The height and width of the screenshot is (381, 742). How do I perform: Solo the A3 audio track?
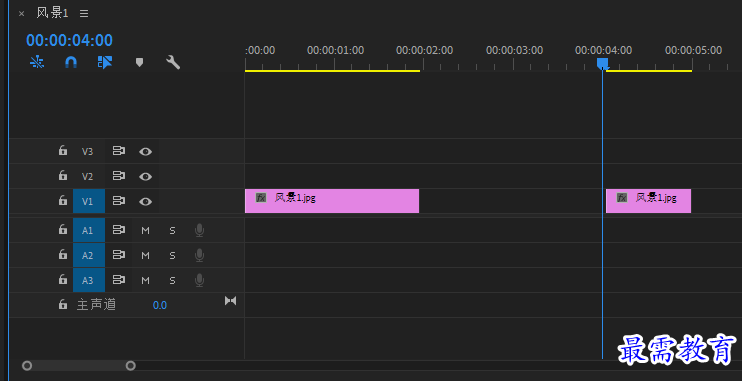click(x=172, y=280)
